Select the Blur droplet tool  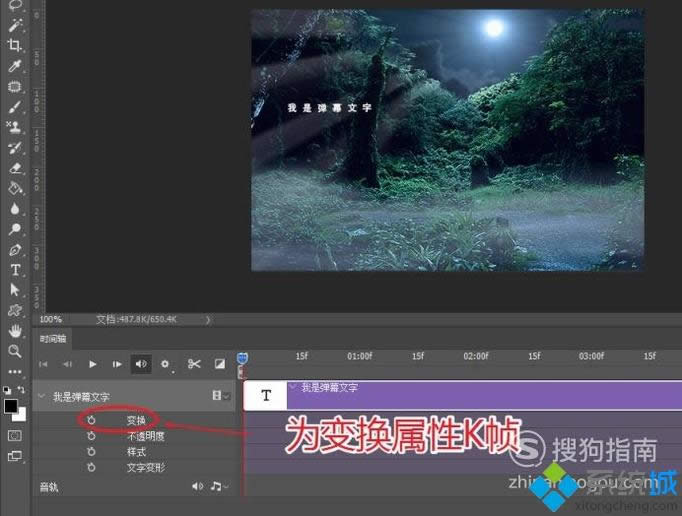(x=15, y=209)
